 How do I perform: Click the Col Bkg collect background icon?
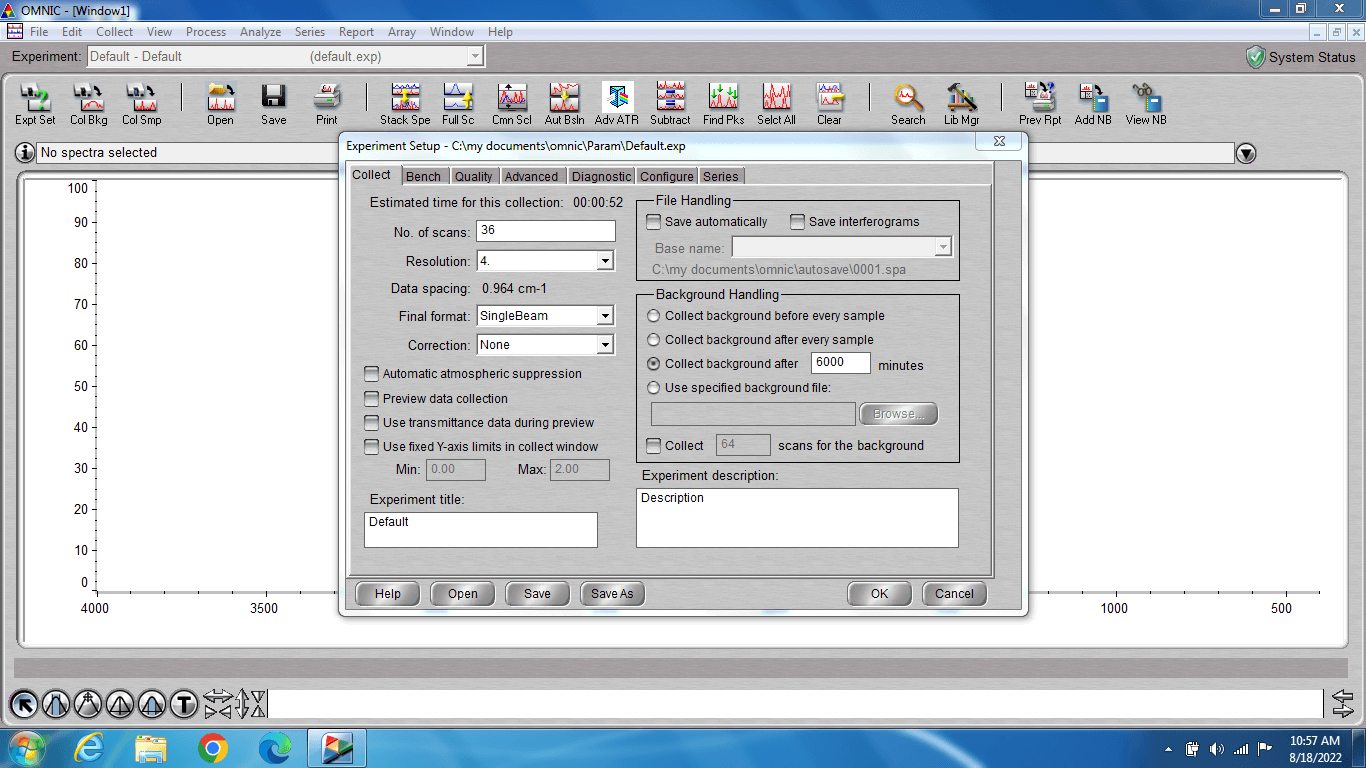[x=89, y=103]
